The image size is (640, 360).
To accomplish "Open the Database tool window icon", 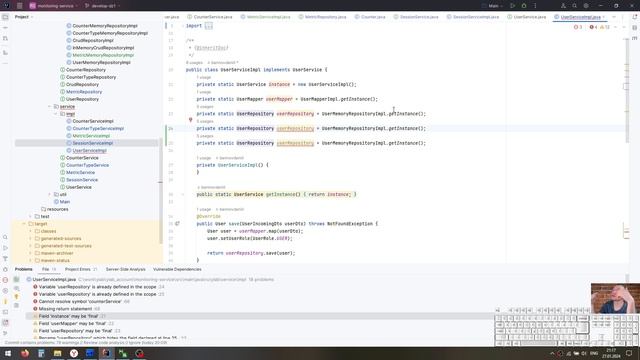I will point(635,28).
